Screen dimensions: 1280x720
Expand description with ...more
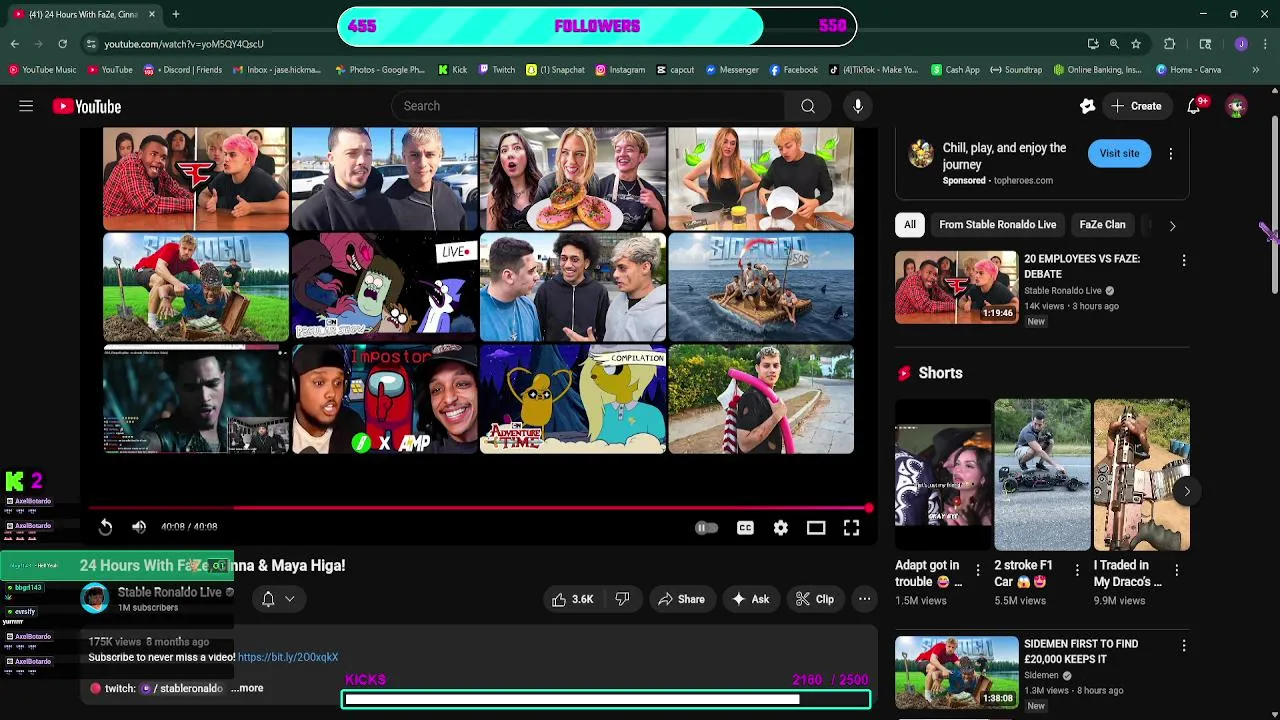pyautogui.click(x=247, y=688)
